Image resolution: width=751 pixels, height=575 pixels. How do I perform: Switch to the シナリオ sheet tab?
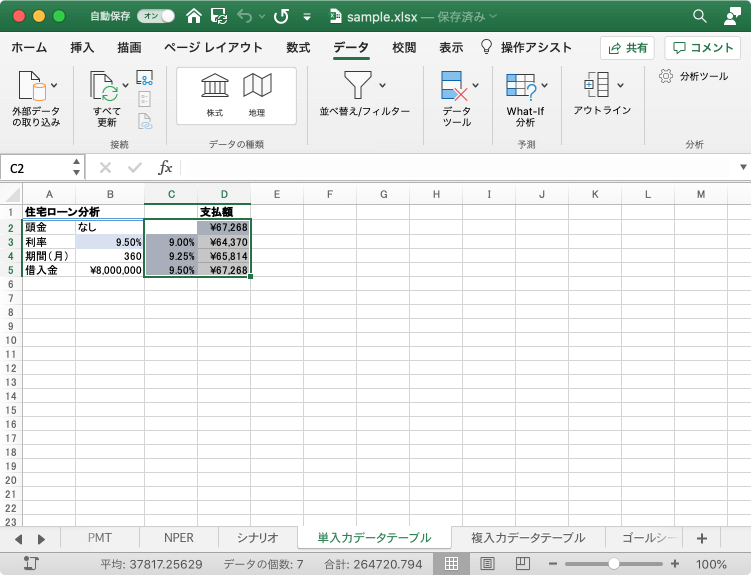coord(258,538)
